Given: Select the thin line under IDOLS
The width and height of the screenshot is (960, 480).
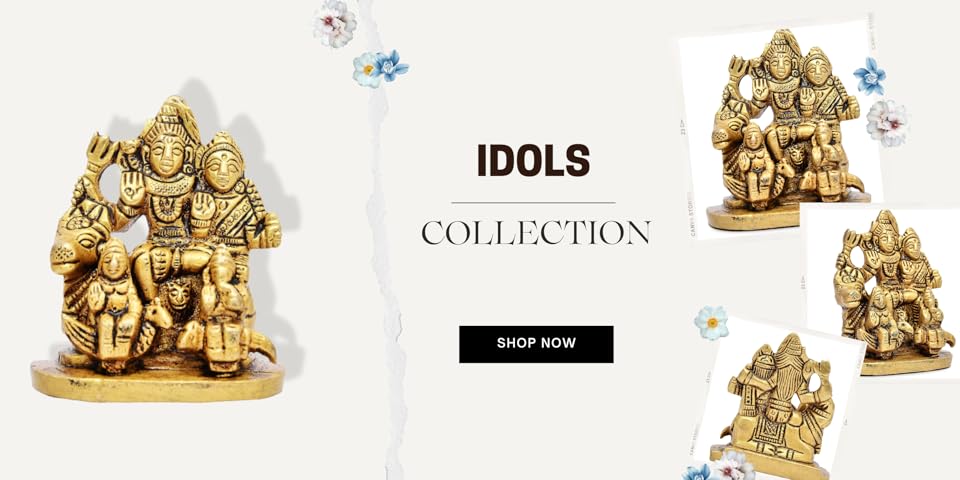Looking at the screenshot, I should tap(533, 203).
